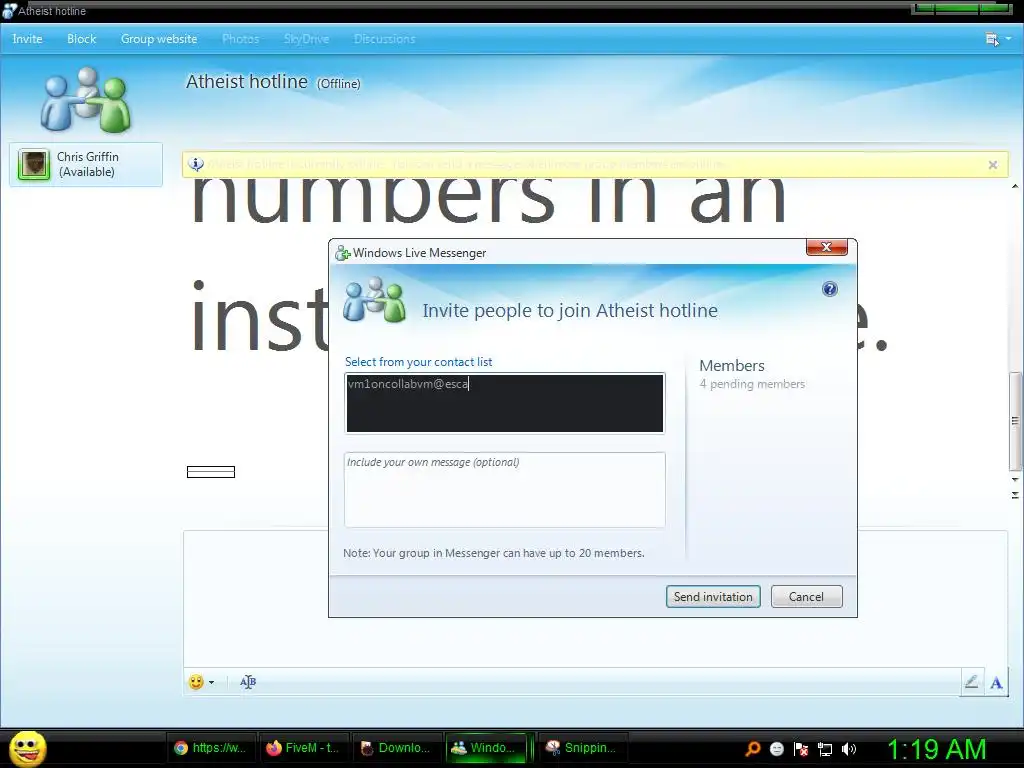Select Chris Griffin (Available) contact

coord(86,165)
